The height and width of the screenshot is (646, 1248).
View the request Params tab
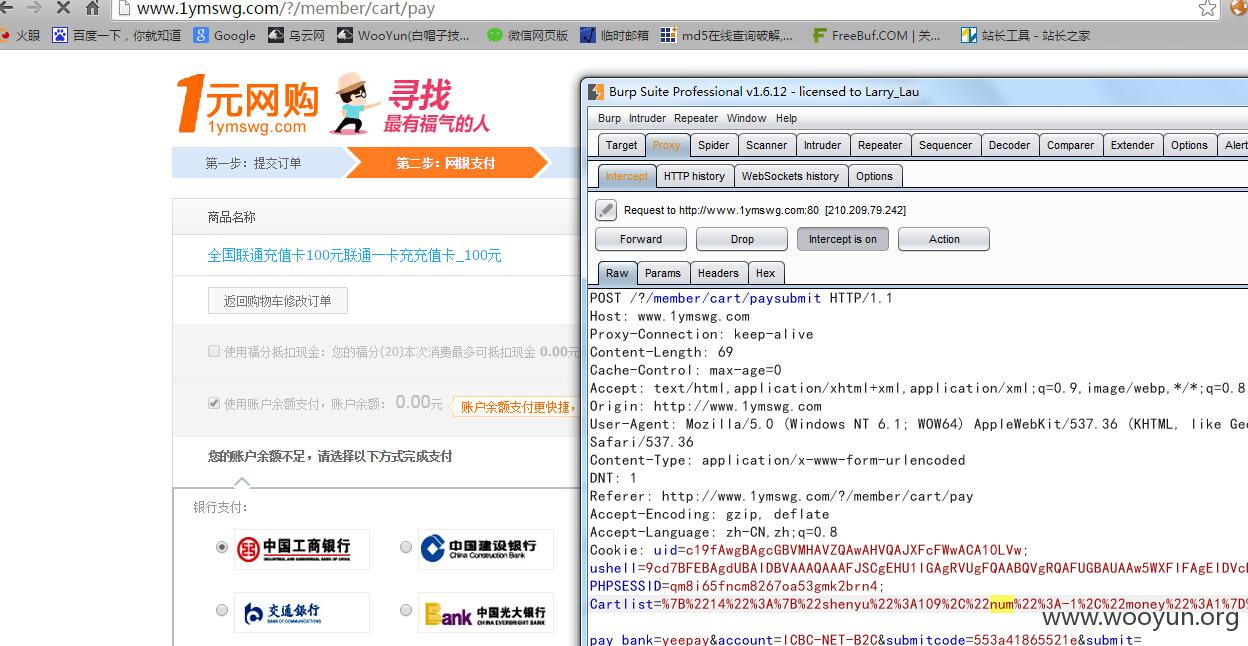click(x=662, y=273)
